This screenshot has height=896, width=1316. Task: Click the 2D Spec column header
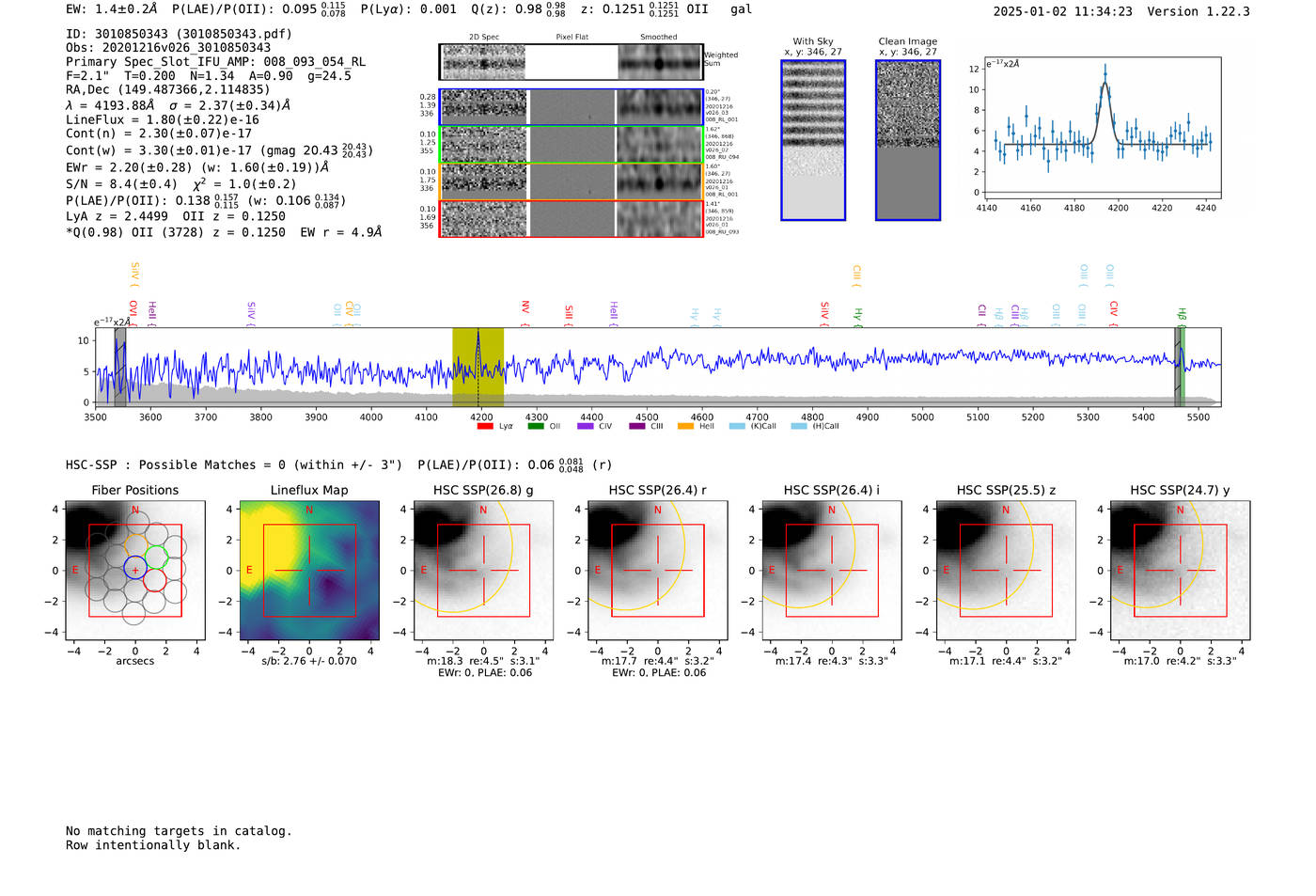pyautogui.click(x=483, y=37)
